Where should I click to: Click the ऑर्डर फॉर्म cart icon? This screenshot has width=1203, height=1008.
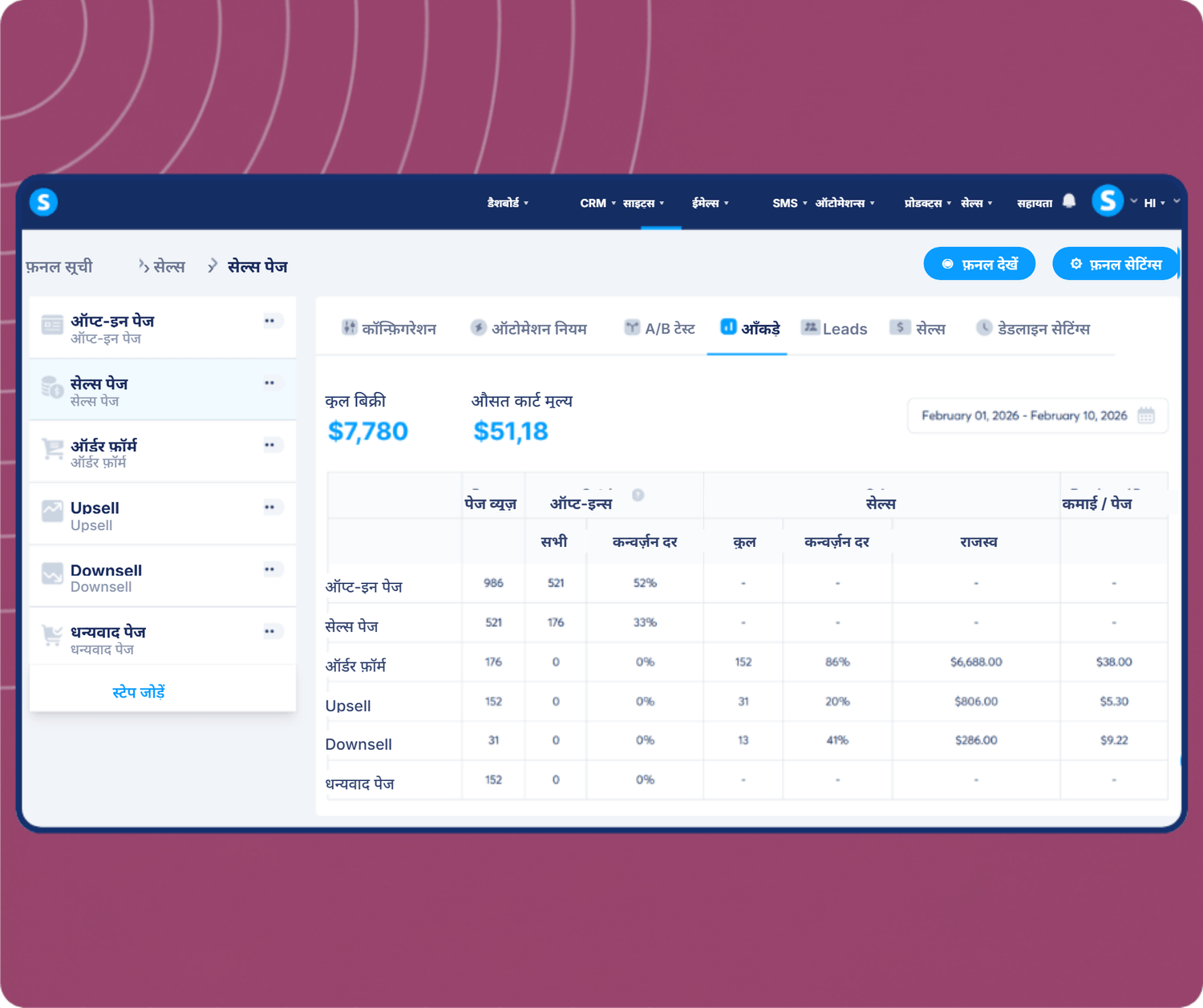coord(53,449)
